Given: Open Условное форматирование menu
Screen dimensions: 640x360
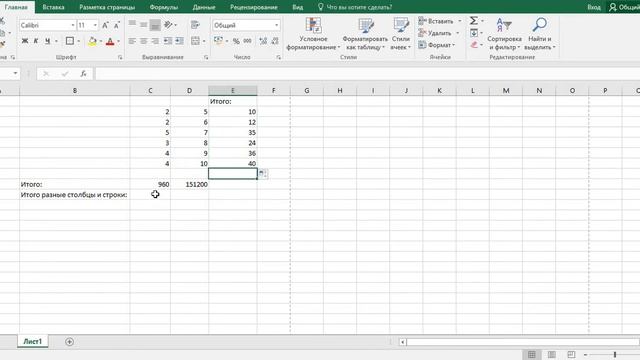Looking at the screenshot, I should pyautogui.click(x=313, y=34).
